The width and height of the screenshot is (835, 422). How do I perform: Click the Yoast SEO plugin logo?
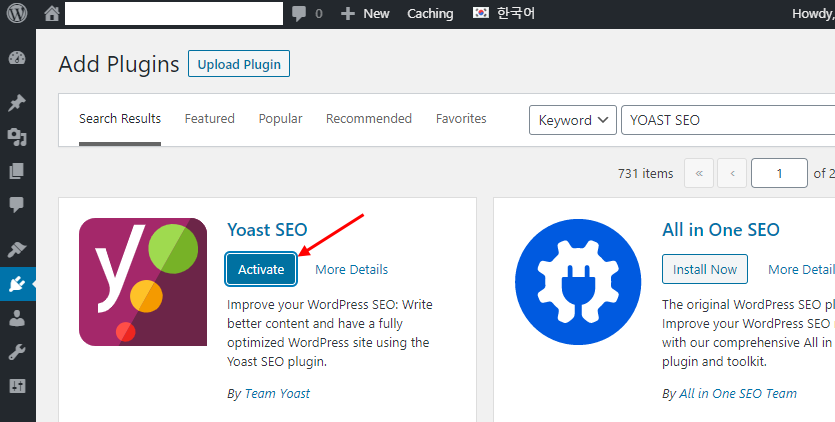[143, 282]
